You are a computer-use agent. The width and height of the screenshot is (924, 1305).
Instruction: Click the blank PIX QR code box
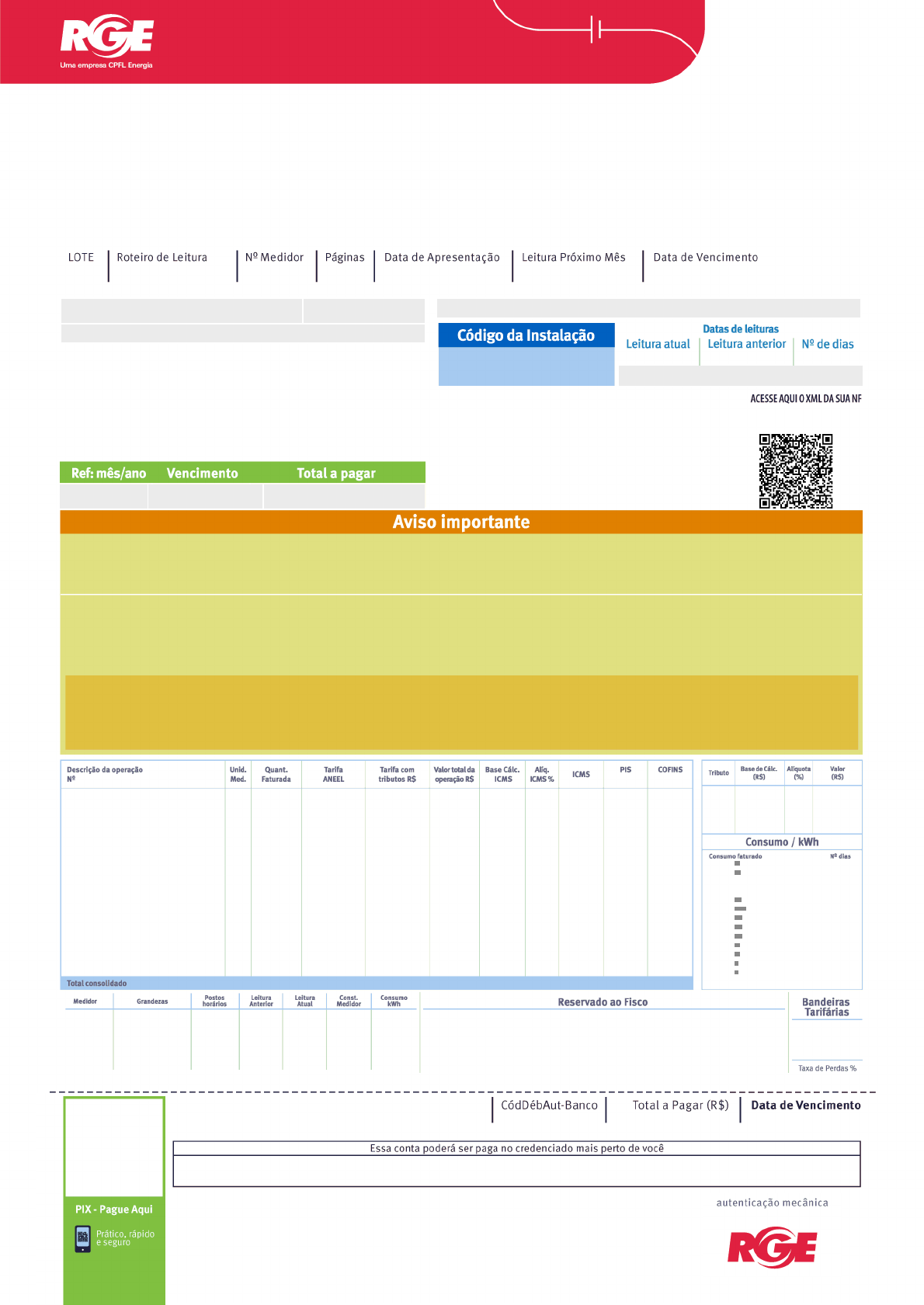point(114,1147)
